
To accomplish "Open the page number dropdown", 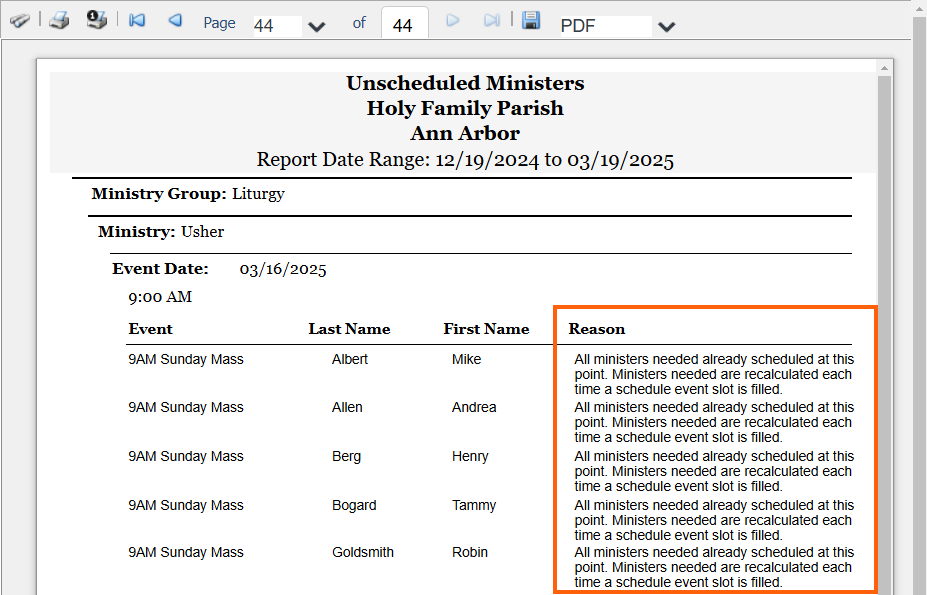I will [x=316, y=27].
